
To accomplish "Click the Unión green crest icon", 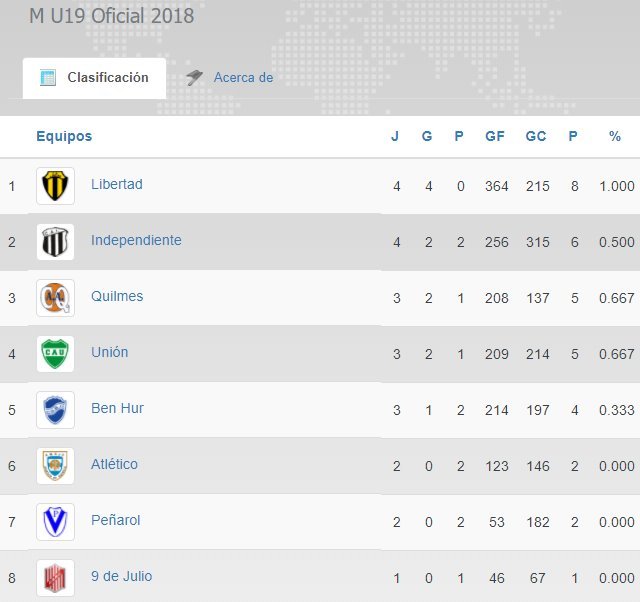I will point(55,354).
